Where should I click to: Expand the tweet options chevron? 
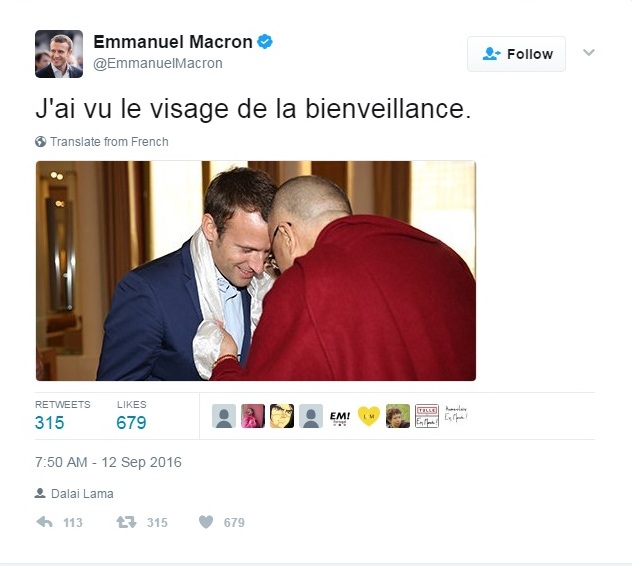(589, 52)
